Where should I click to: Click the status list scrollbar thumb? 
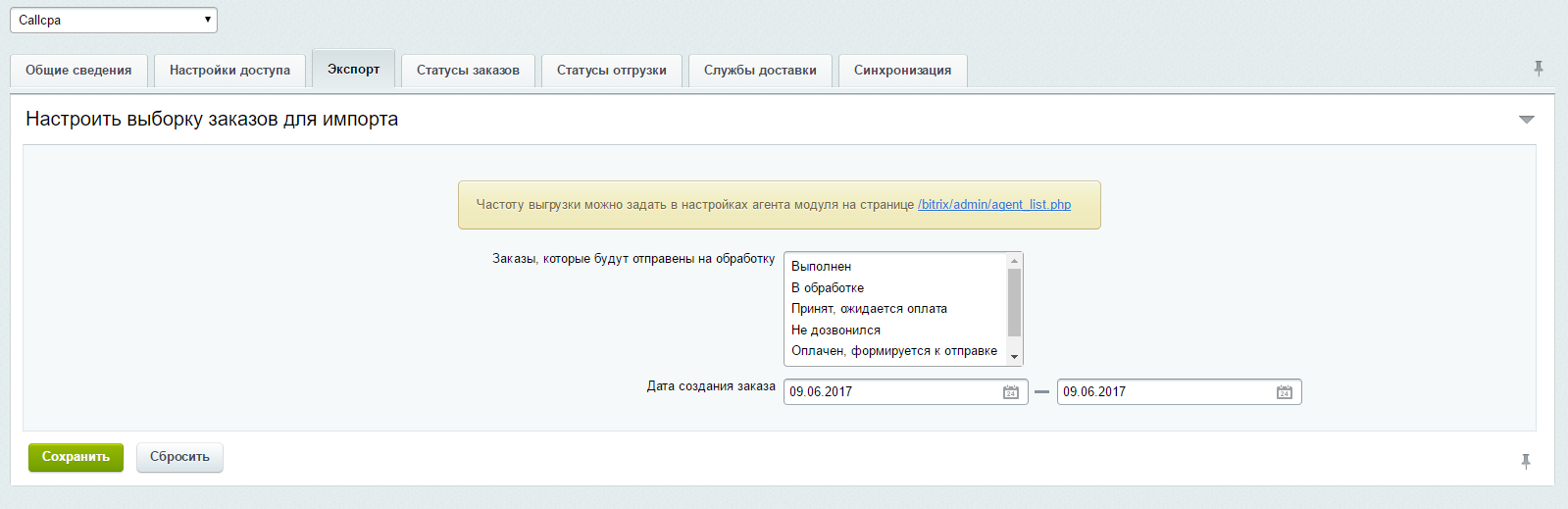point(1014,302)
